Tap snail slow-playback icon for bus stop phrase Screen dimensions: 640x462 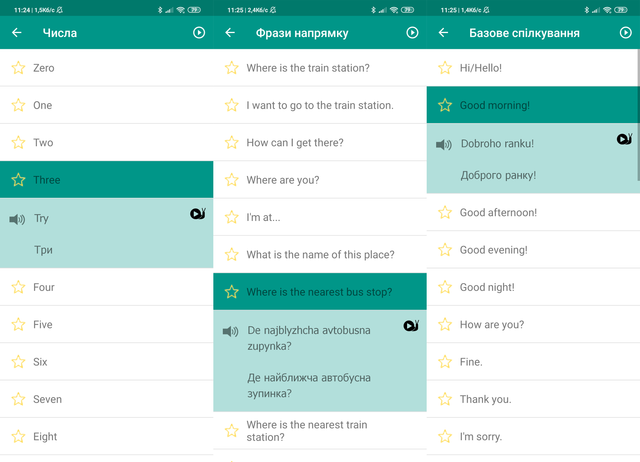pyautogui.click(x=411, y=326)
